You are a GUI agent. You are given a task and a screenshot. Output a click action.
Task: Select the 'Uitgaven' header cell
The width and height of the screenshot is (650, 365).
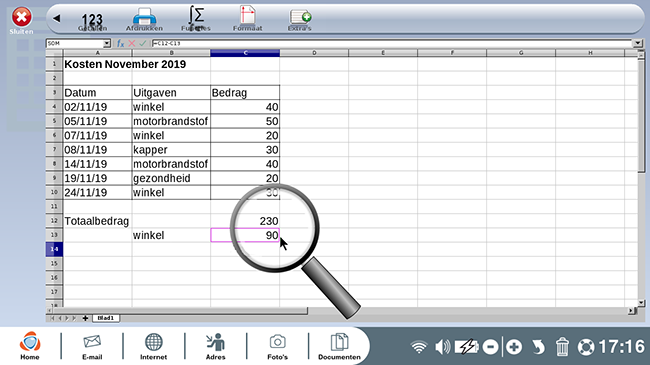[x=171, y=92]
